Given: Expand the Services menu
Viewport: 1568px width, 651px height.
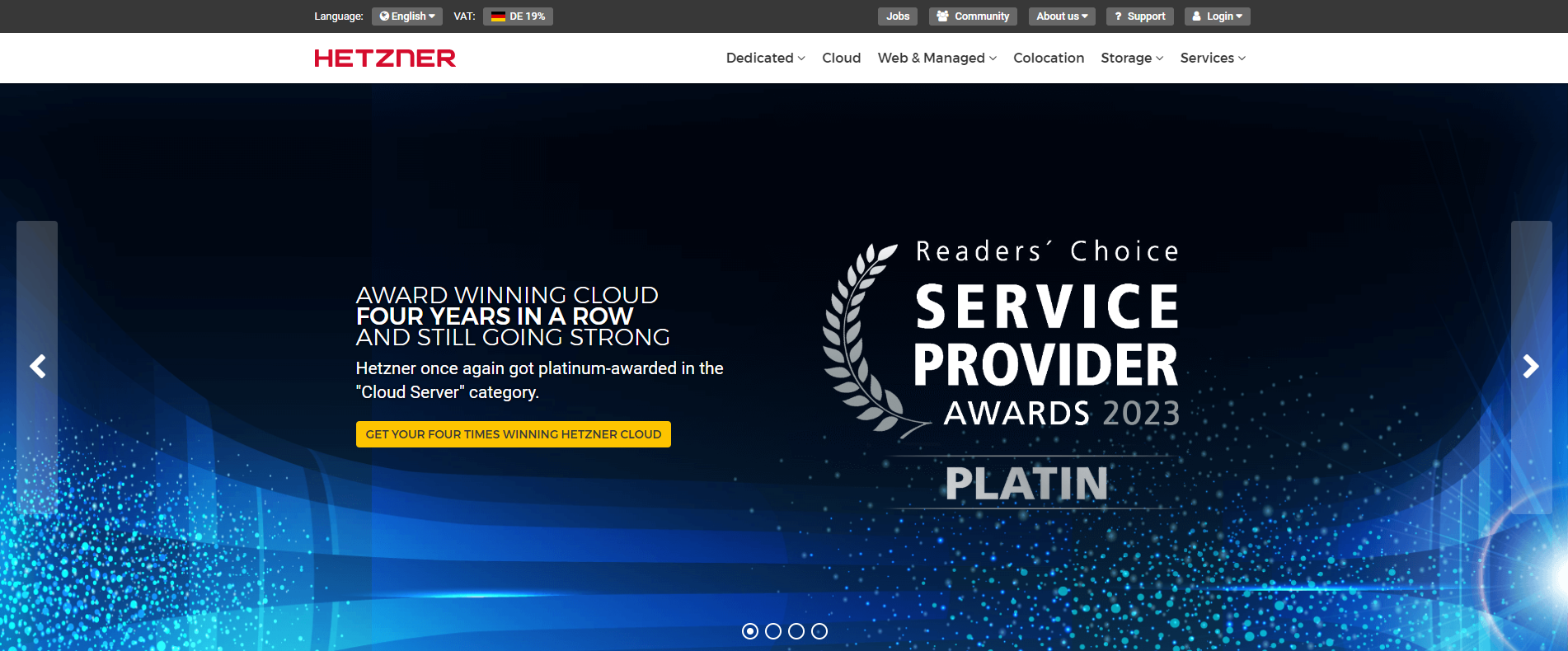Looking at the screenshot, I should point(1213,58).
